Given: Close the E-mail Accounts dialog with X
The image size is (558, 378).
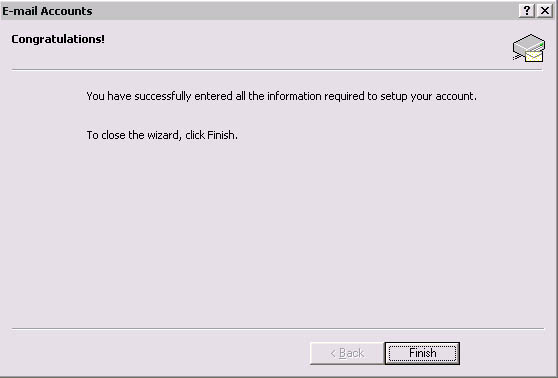Looking at the screenshot, I should [x=544, y=11].
